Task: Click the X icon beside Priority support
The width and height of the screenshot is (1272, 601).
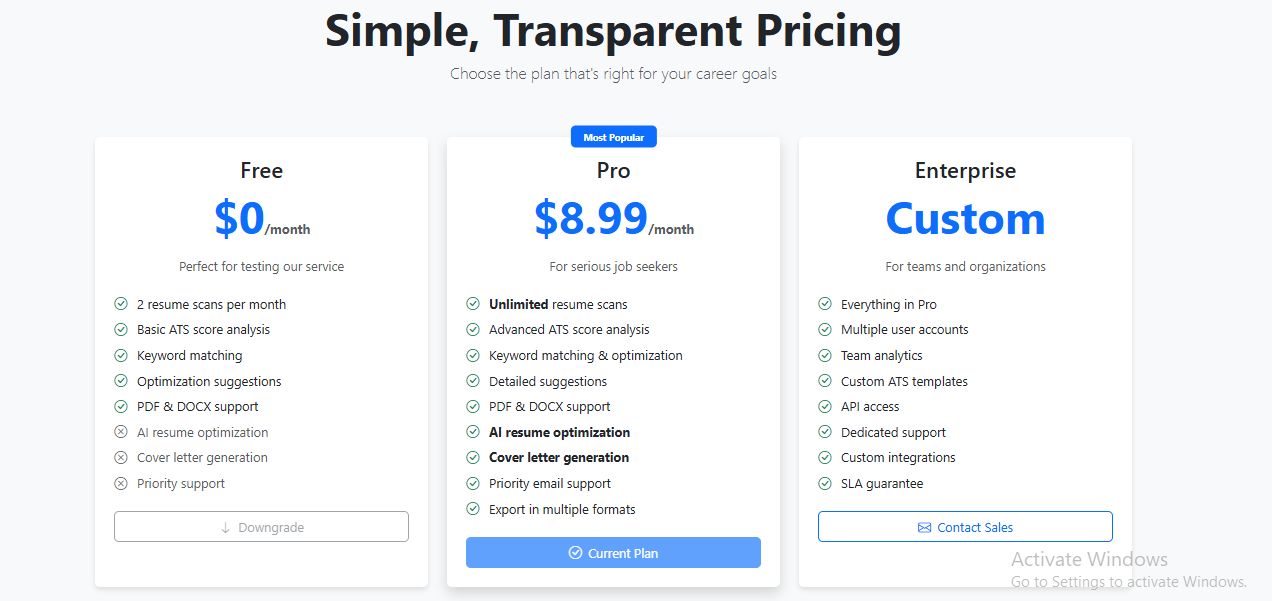Action: 121,483
